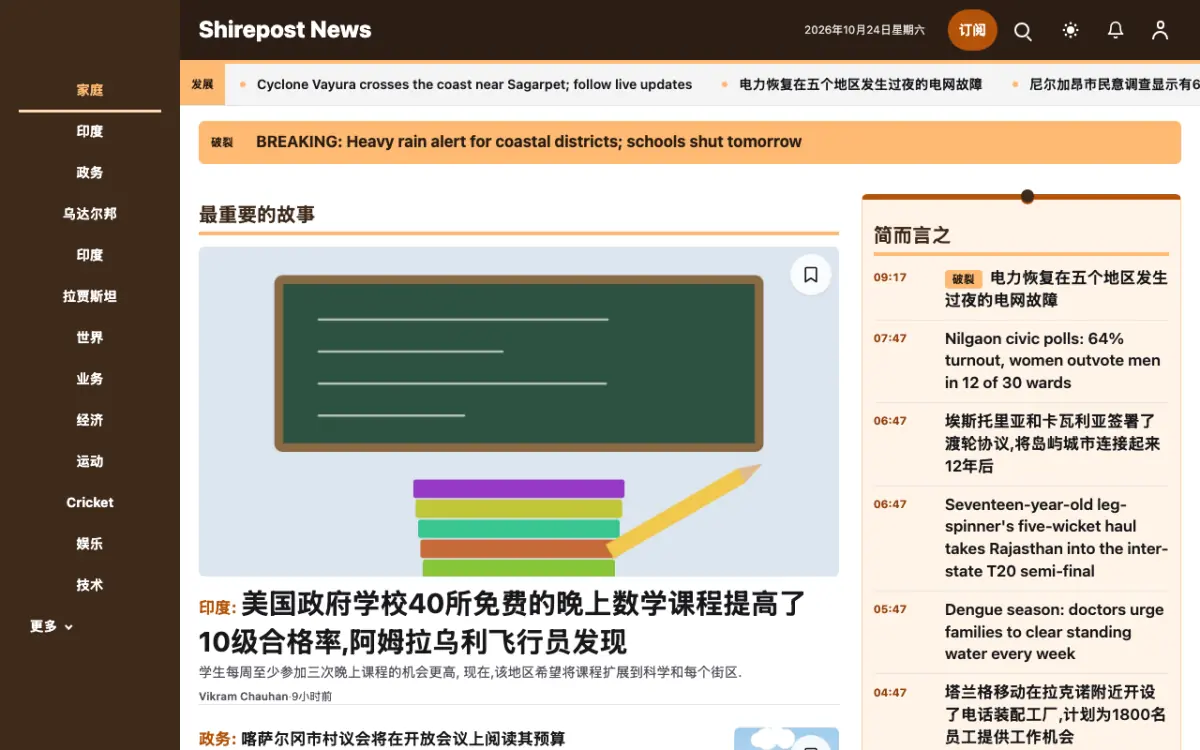The image size is (1200, 750).
Task: Open 技术 section in sidebar
Action: coord(90,585)
